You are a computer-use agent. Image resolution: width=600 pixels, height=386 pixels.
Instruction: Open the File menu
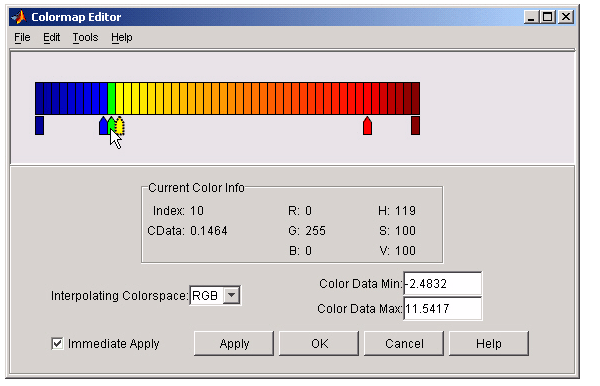(x=22, y=37)
